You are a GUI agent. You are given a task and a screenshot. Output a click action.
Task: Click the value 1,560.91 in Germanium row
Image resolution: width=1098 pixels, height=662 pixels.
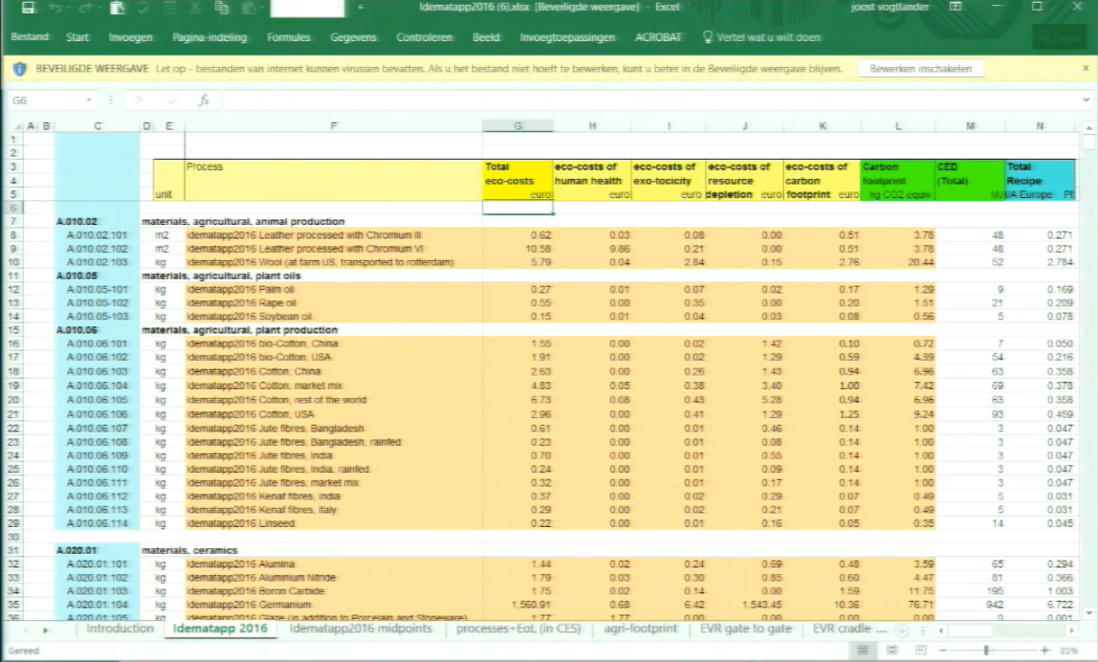531,605
